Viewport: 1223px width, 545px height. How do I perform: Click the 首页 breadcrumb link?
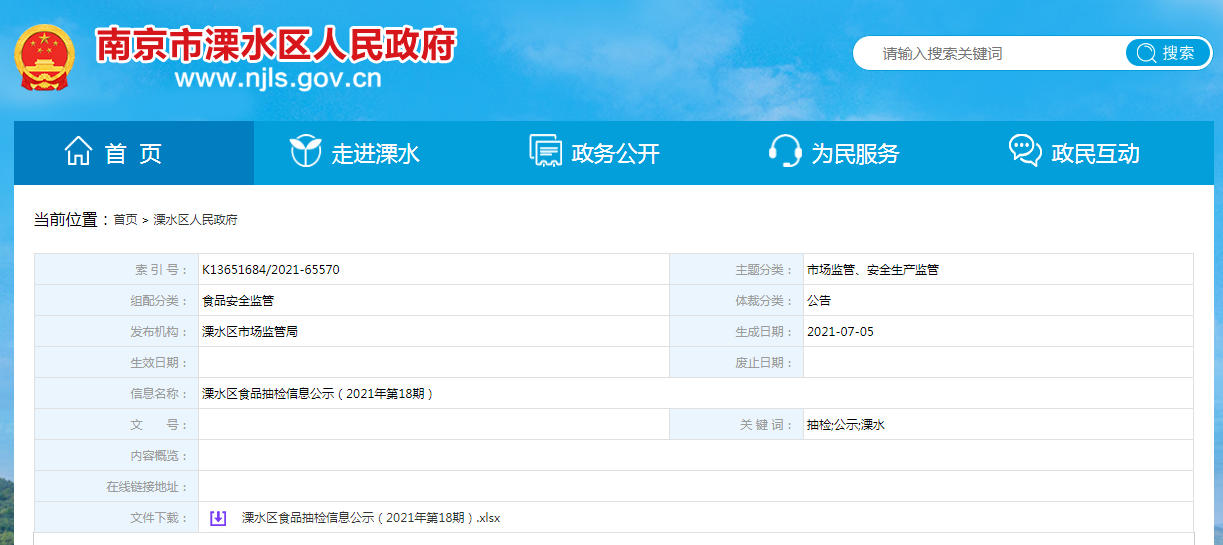coord(125,220)
